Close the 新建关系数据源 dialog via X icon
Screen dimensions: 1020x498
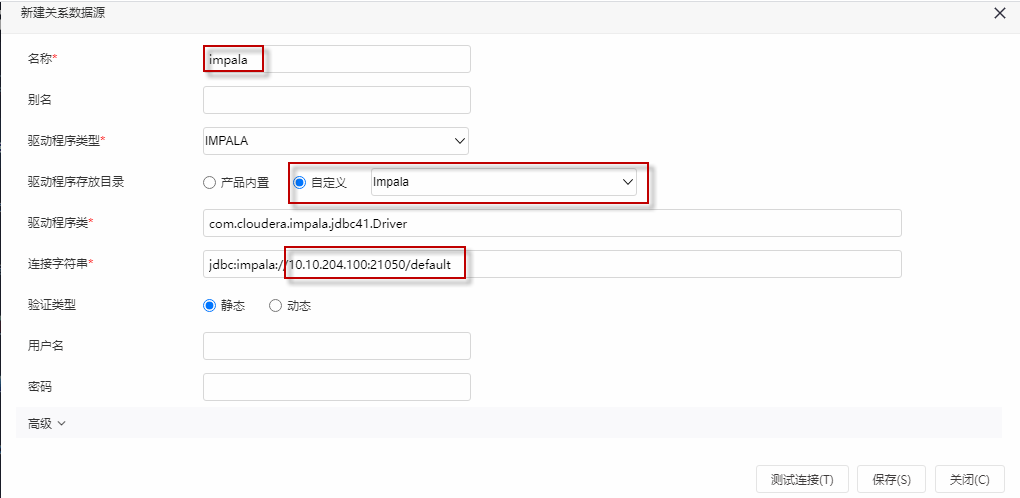1000,14
